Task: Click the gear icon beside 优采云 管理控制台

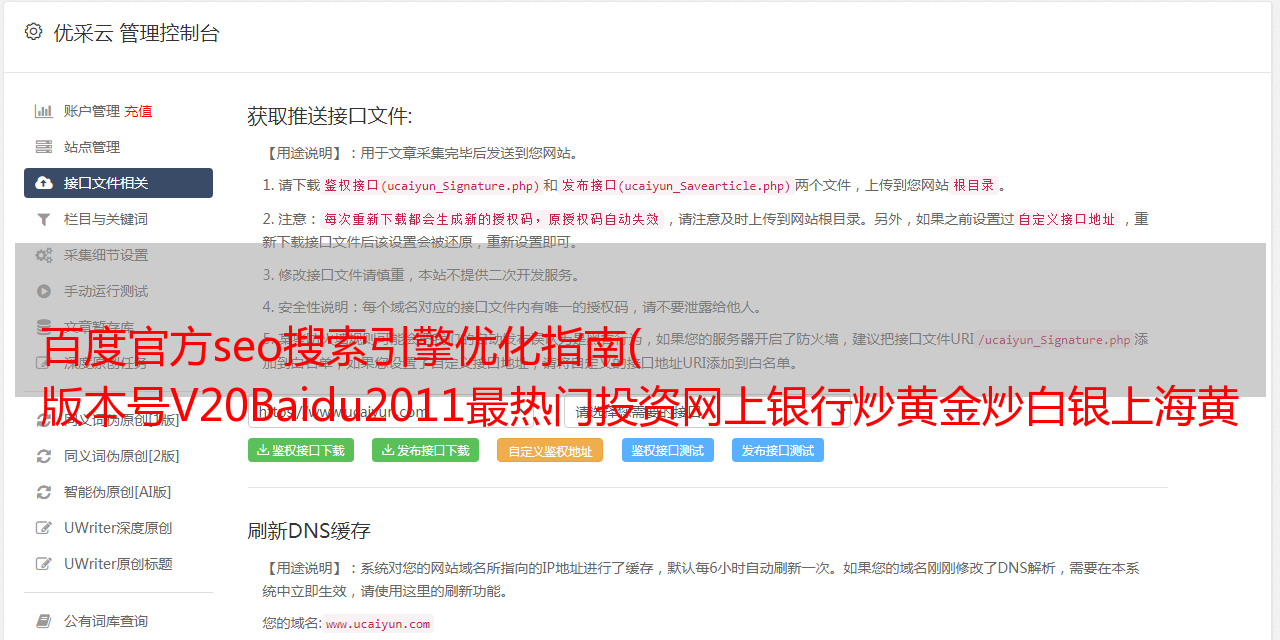Action: [x=34, y=32]
